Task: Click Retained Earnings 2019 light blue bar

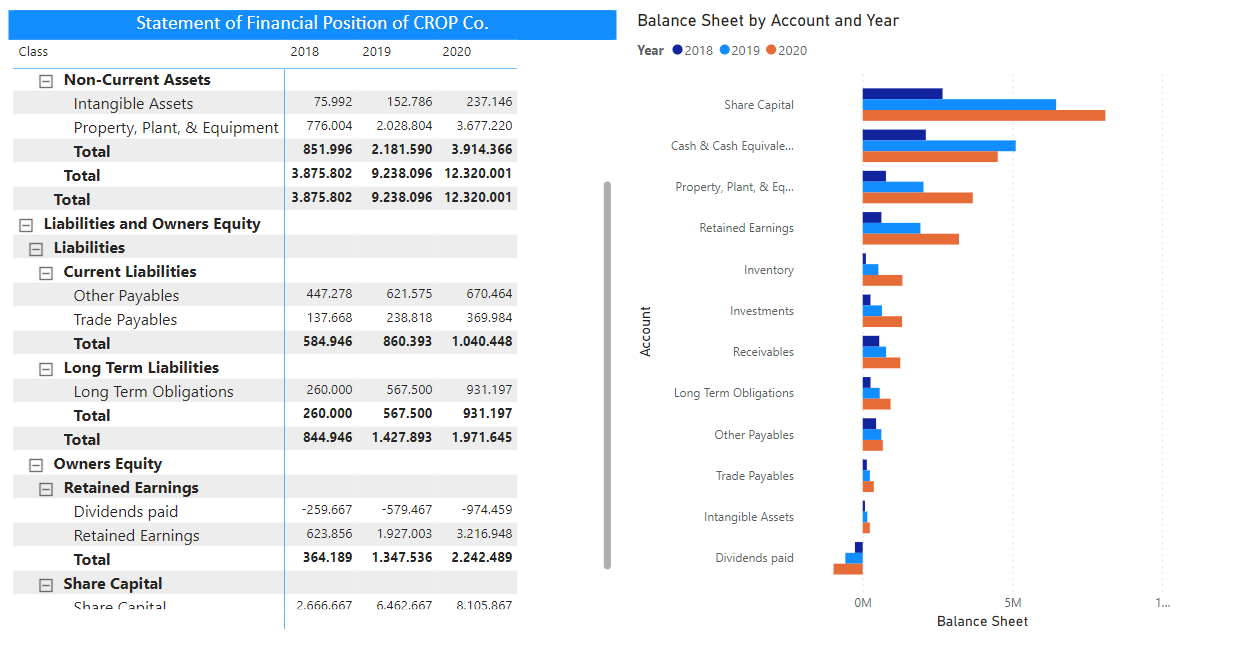Action: point(892,228)
